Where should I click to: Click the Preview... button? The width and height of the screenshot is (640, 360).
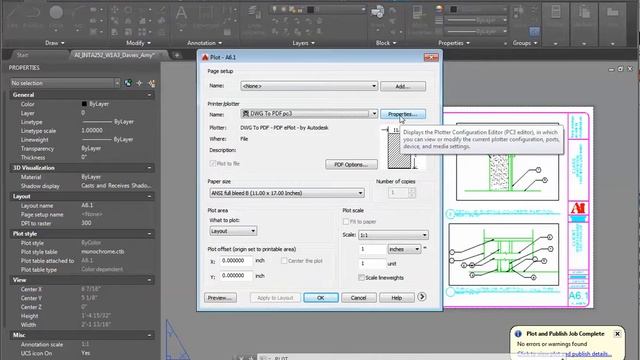click(220, 298)
